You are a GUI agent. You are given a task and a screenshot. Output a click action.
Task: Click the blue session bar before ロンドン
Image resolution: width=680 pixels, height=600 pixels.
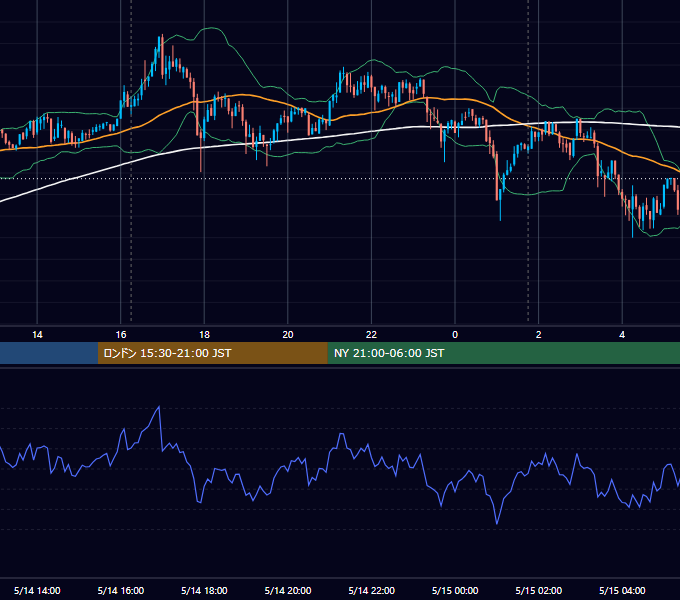[49, 353]
